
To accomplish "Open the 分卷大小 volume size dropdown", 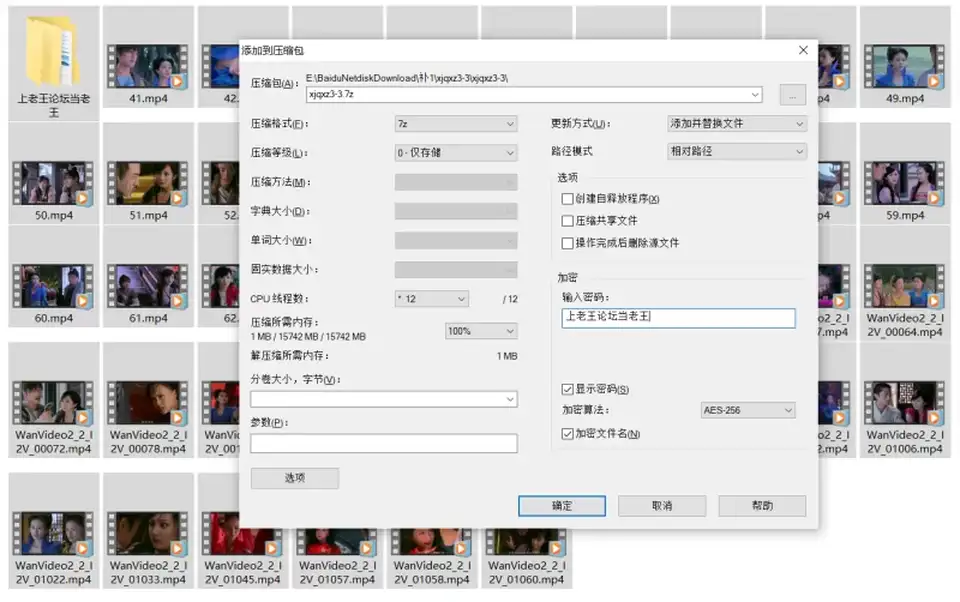I will point(384,399).
